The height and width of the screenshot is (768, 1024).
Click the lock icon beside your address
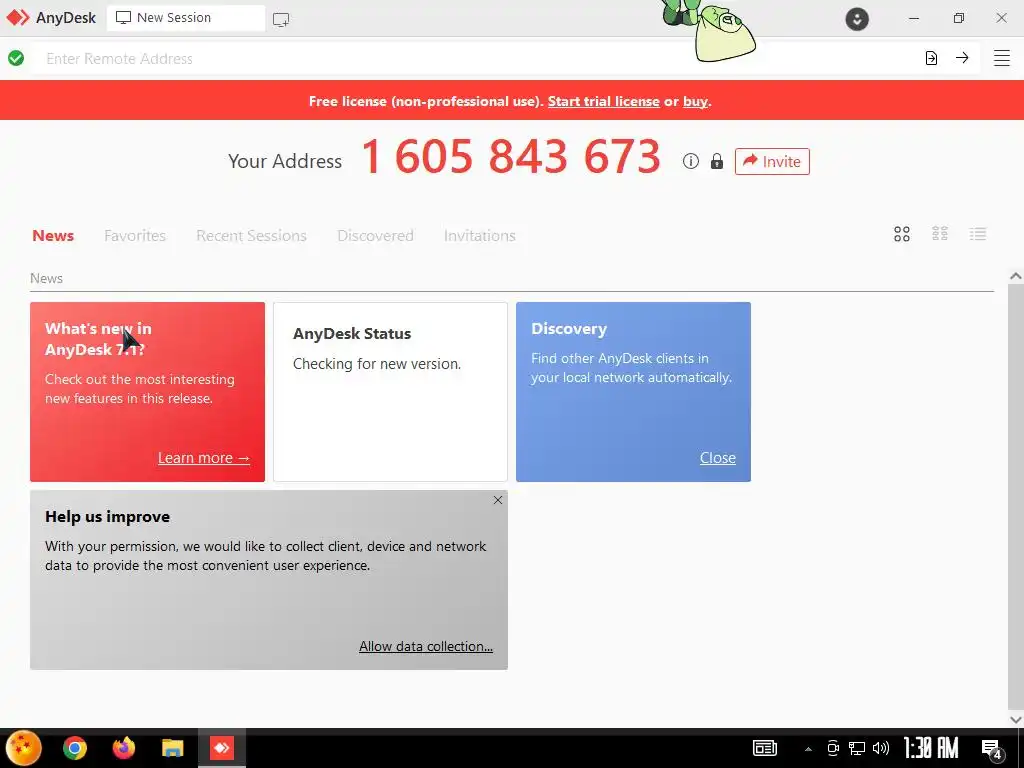point(717,161)
